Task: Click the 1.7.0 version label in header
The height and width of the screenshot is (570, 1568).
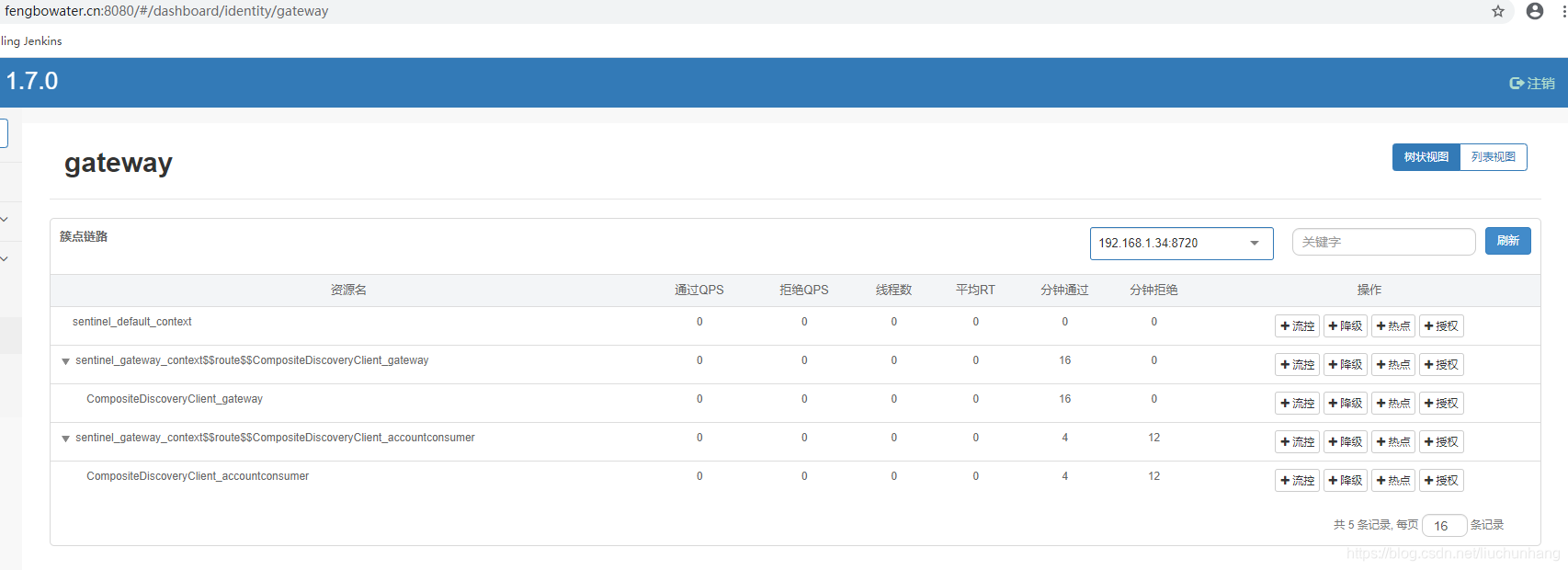Action: pos(32,81)
